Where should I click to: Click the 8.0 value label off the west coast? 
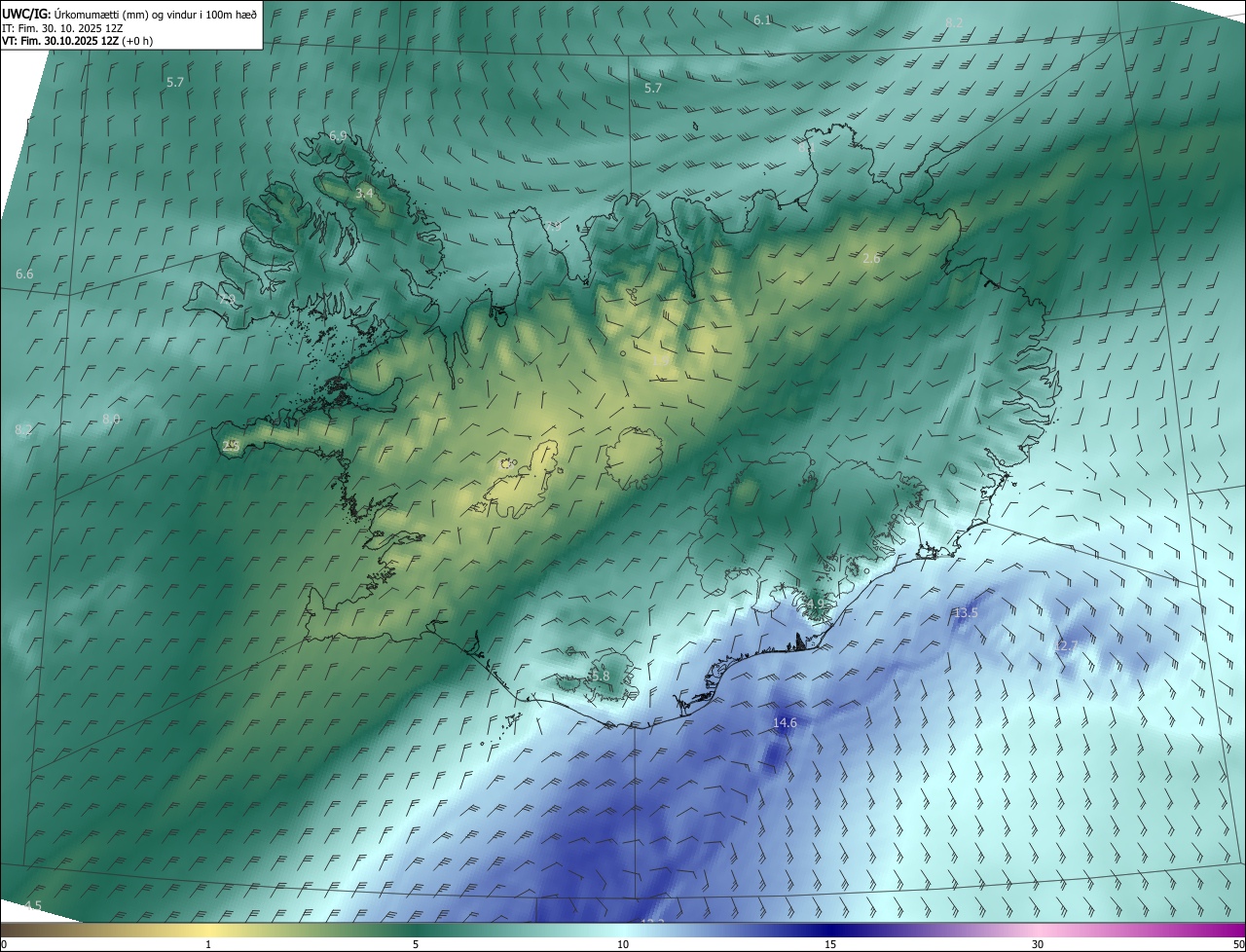point(111,419)
